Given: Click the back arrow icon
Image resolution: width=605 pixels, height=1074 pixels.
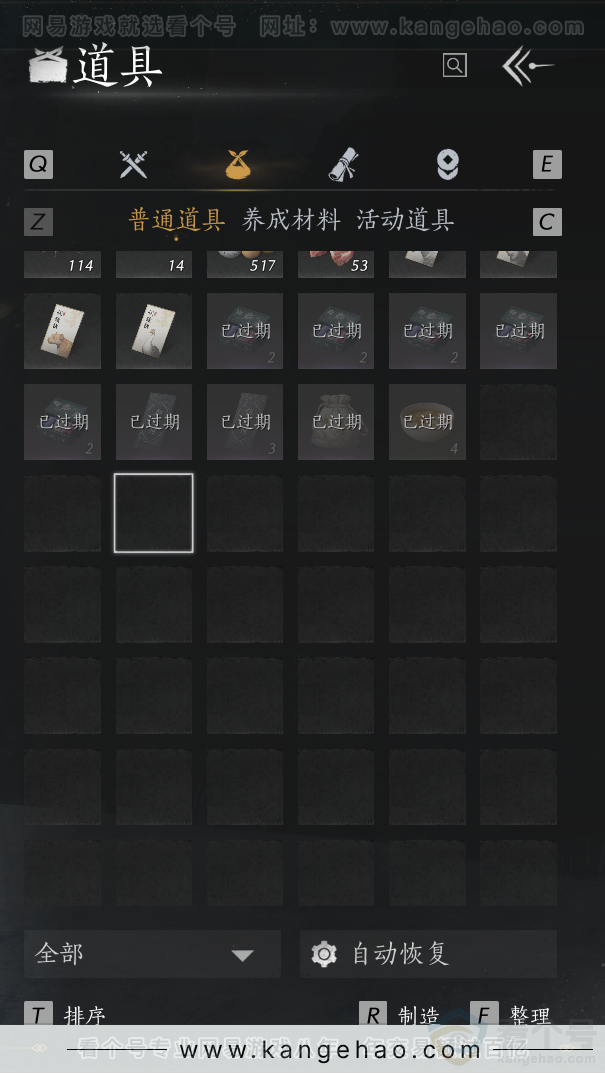Looking at the screenshot, I should (528, 66).
